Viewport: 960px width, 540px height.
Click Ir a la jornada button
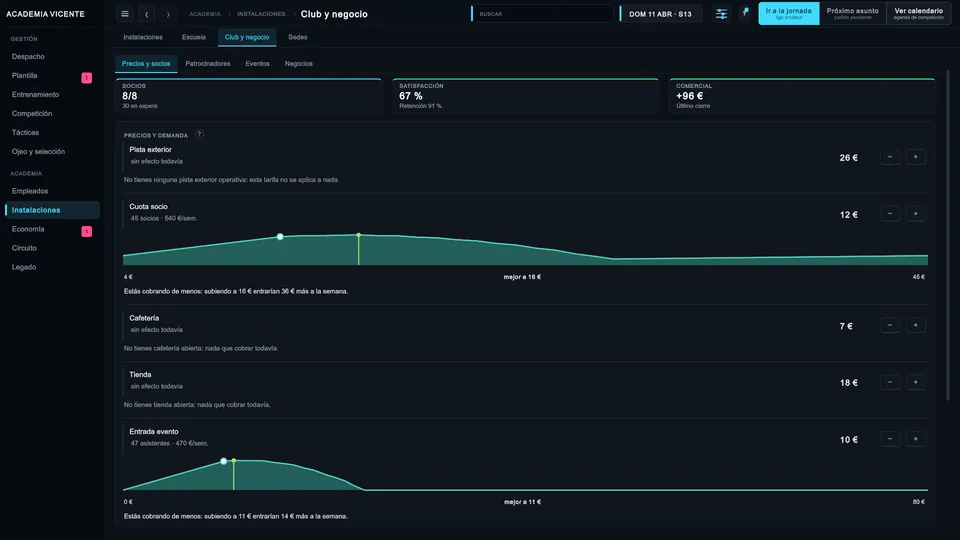[788, 13]
